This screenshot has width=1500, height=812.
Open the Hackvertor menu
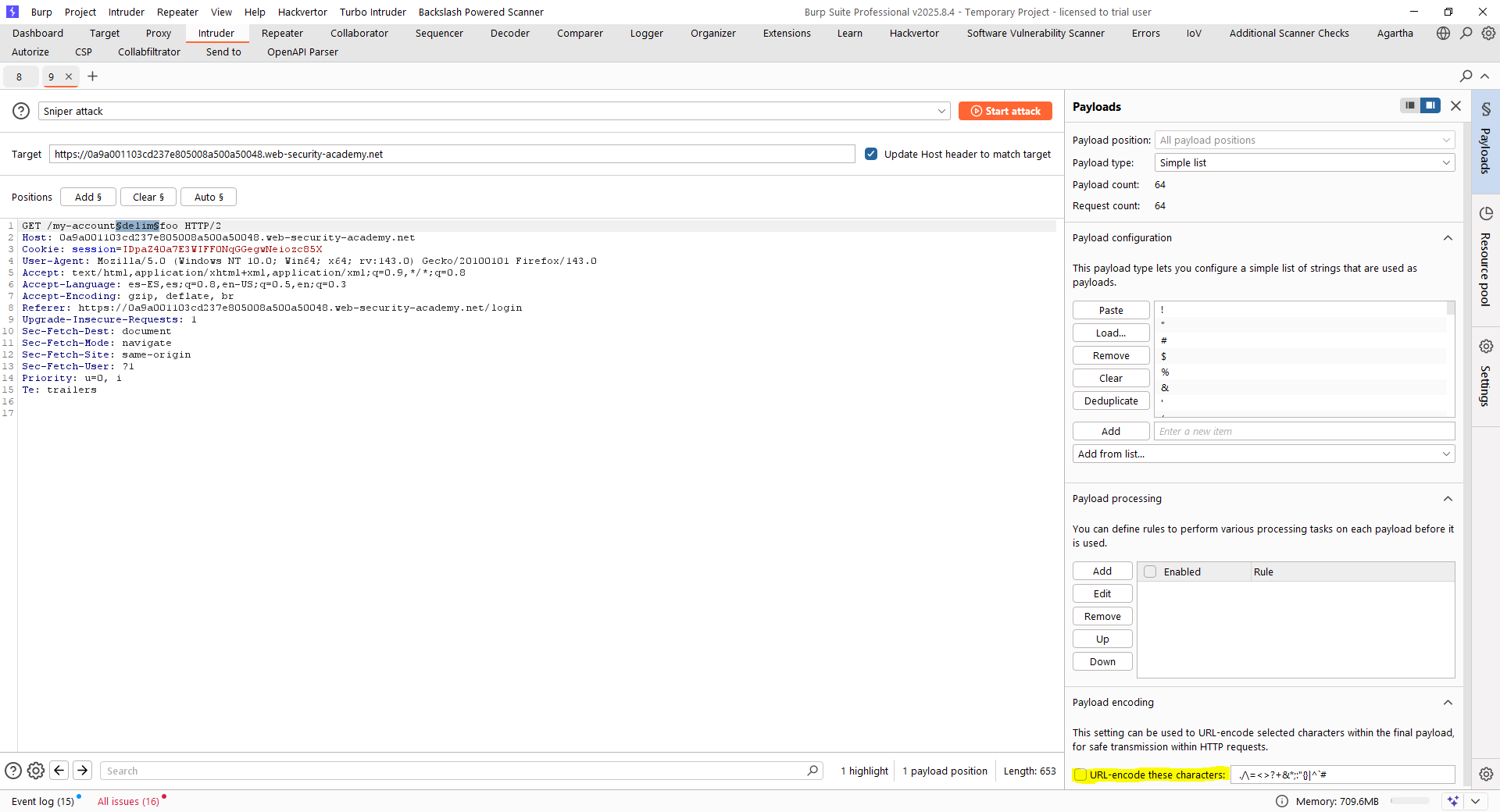tap(302, 12)
